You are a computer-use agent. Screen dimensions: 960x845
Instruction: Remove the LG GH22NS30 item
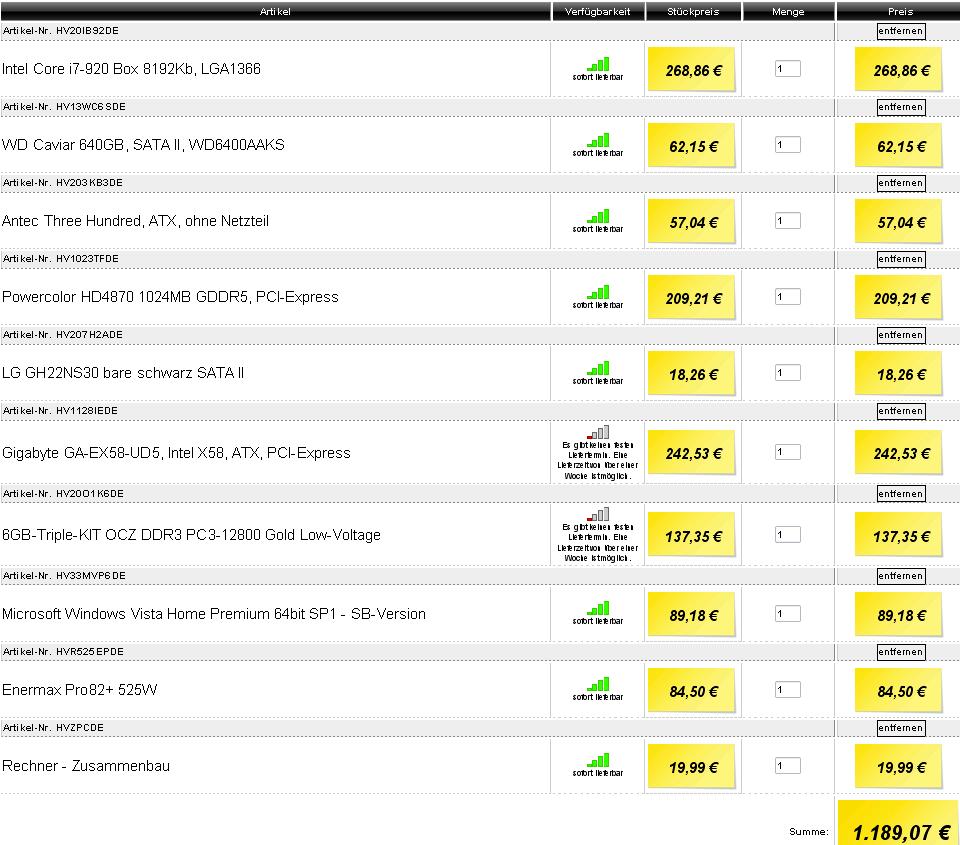(901, 335)
